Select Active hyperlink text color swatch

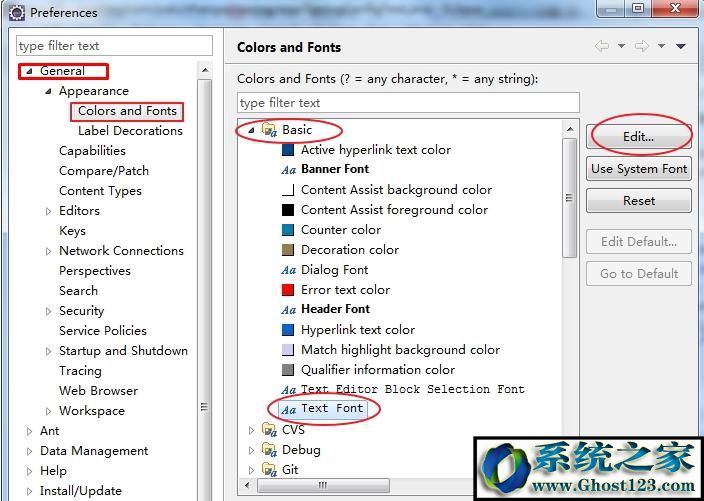[288, 149]
